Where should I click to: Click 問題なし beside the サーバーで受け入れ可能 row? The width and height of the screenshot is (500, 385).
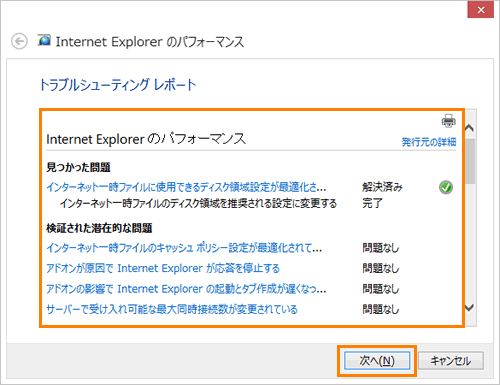(x=381, y=309)
